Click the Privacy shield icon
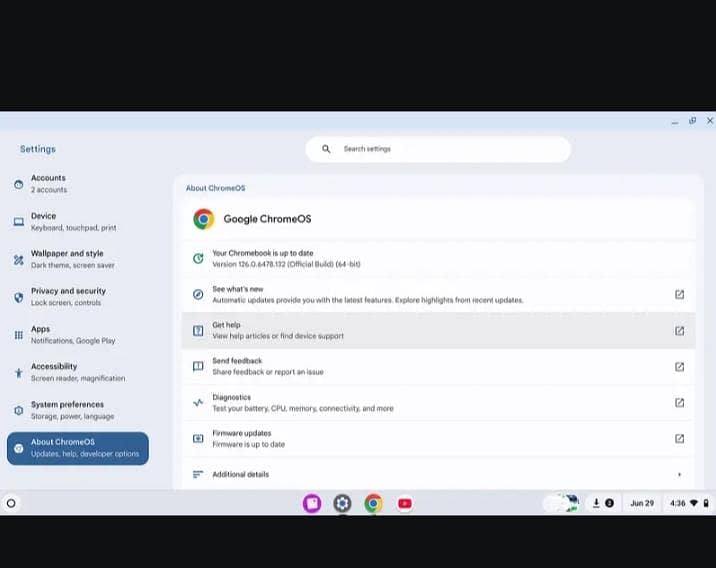716x568 pixels. coord(18,297)
